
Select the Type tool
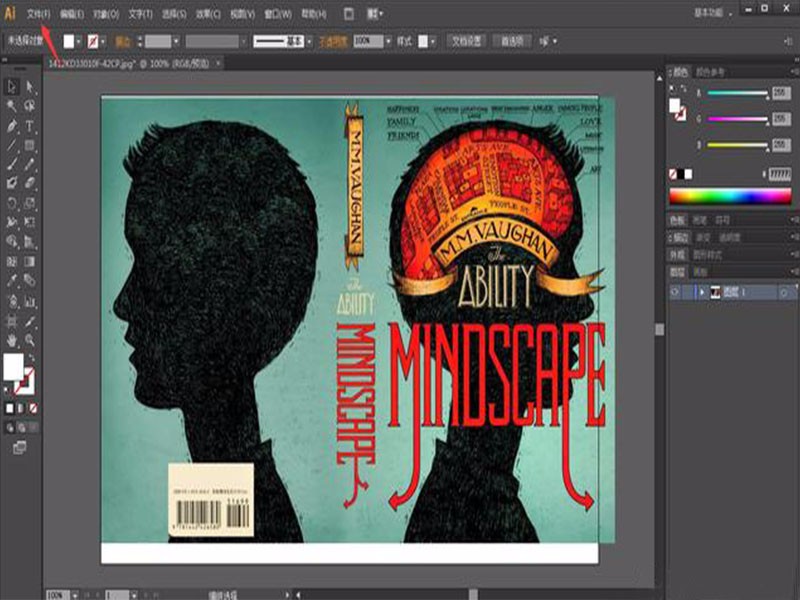(30, 127)
